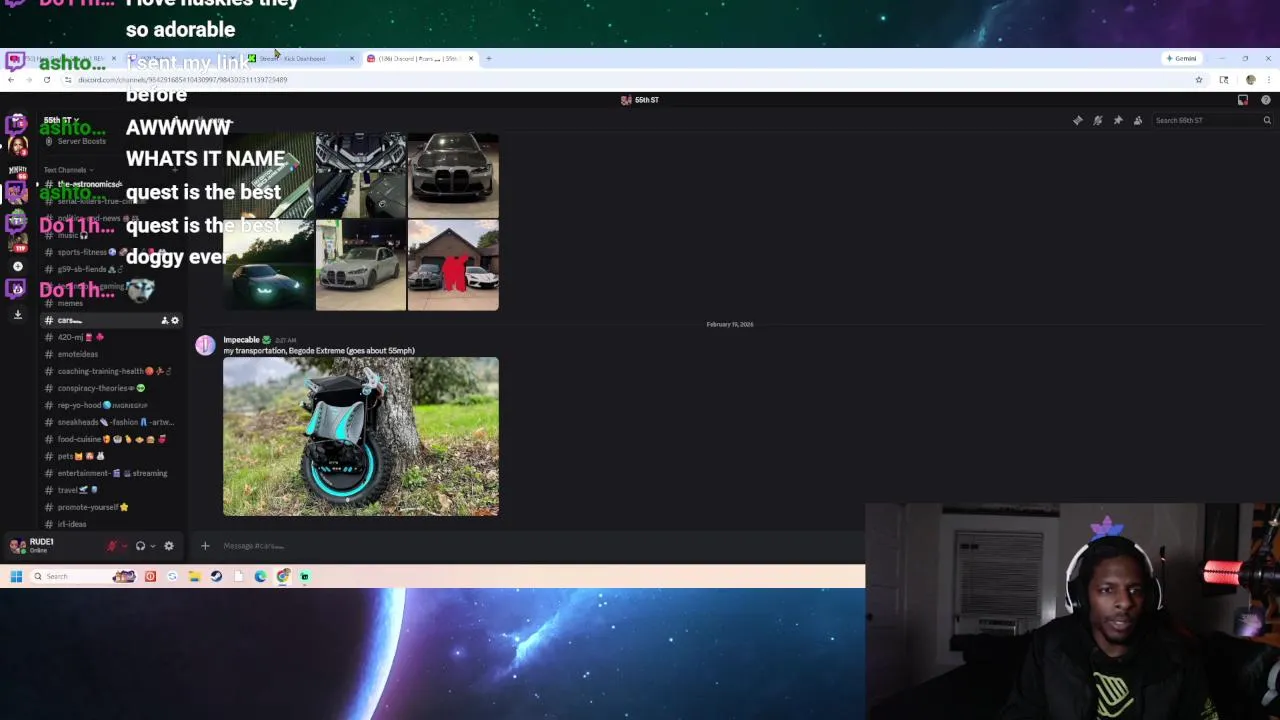The width and height of the screenshot is (1280, 720).
Task: Open the rep-yo-hood channel
Action: click(x=110, y=405)
